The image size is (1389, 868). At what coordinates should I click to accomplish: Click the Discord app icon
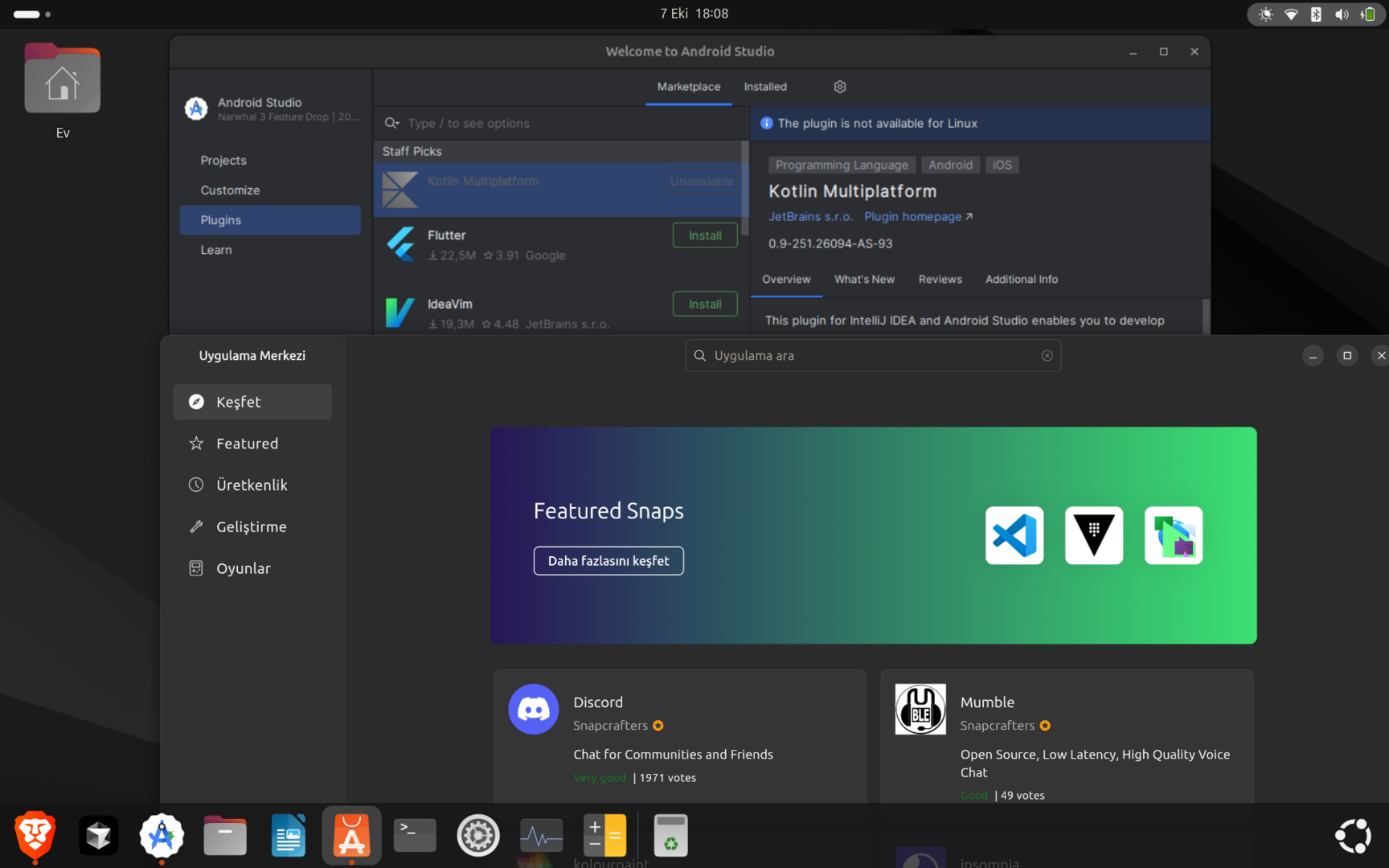pos(534,709)
